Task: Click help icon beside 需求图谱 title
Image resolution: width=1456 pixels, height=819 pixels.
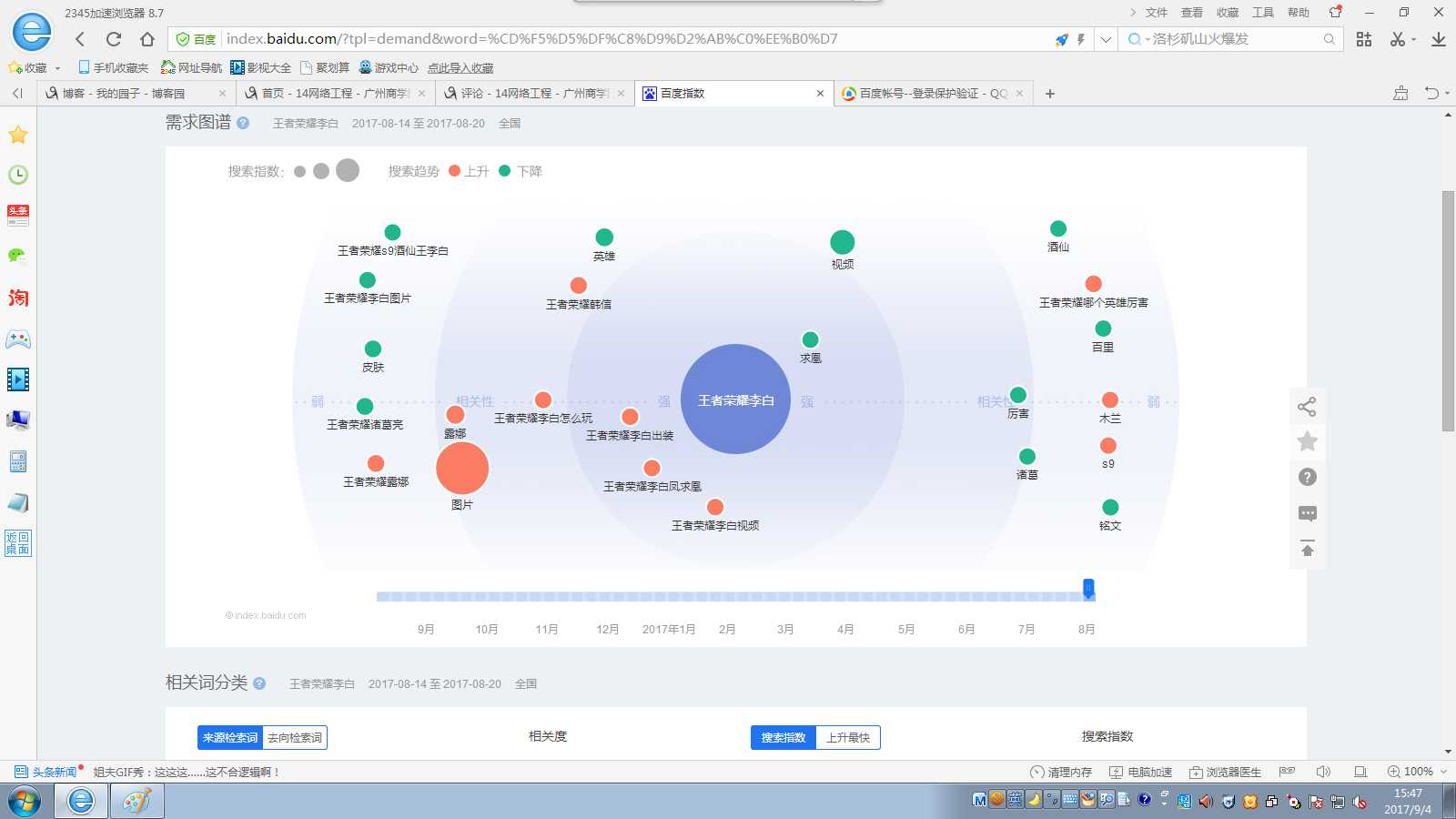Action: pyautogui.click(x=243, y=123)
